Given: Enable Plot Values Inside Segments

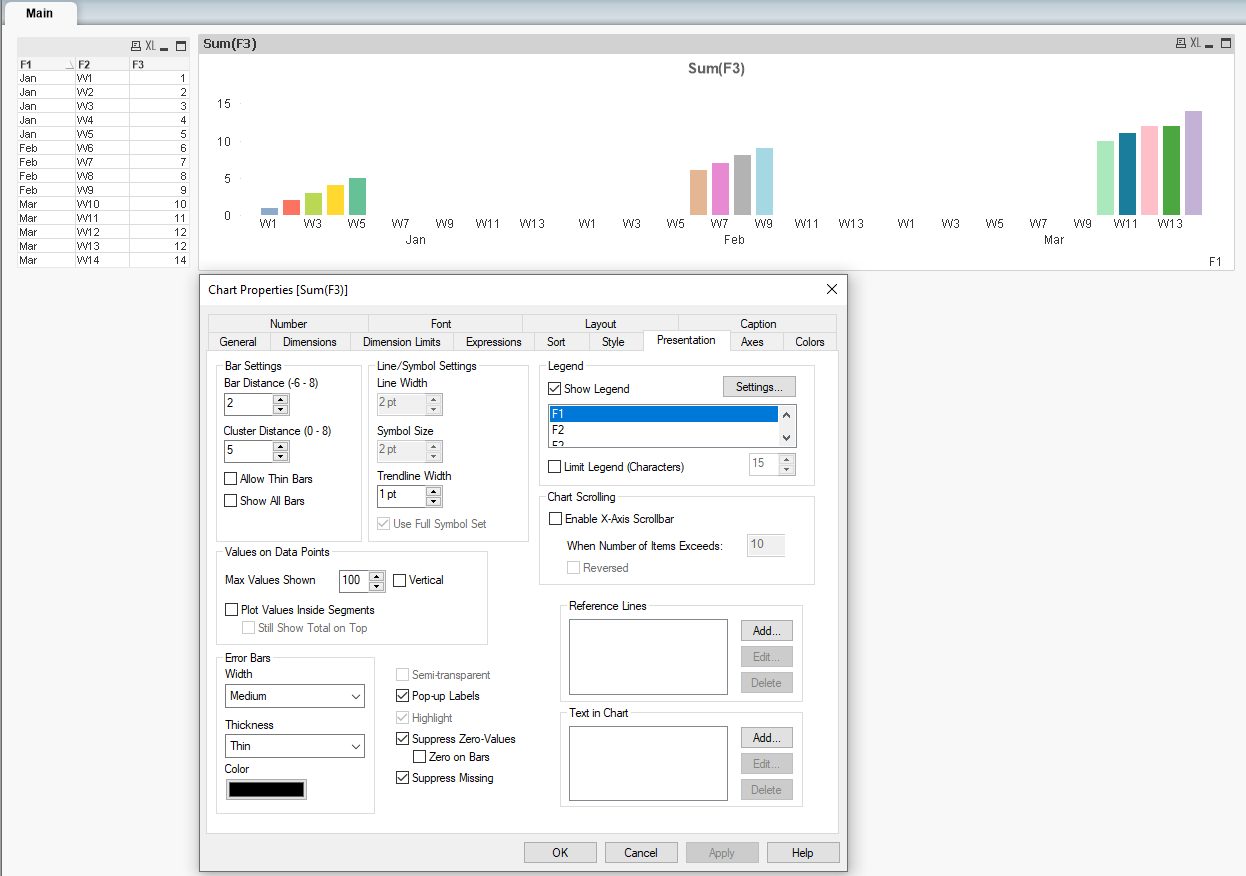Looking at the screenshot, I should (232, 610).
